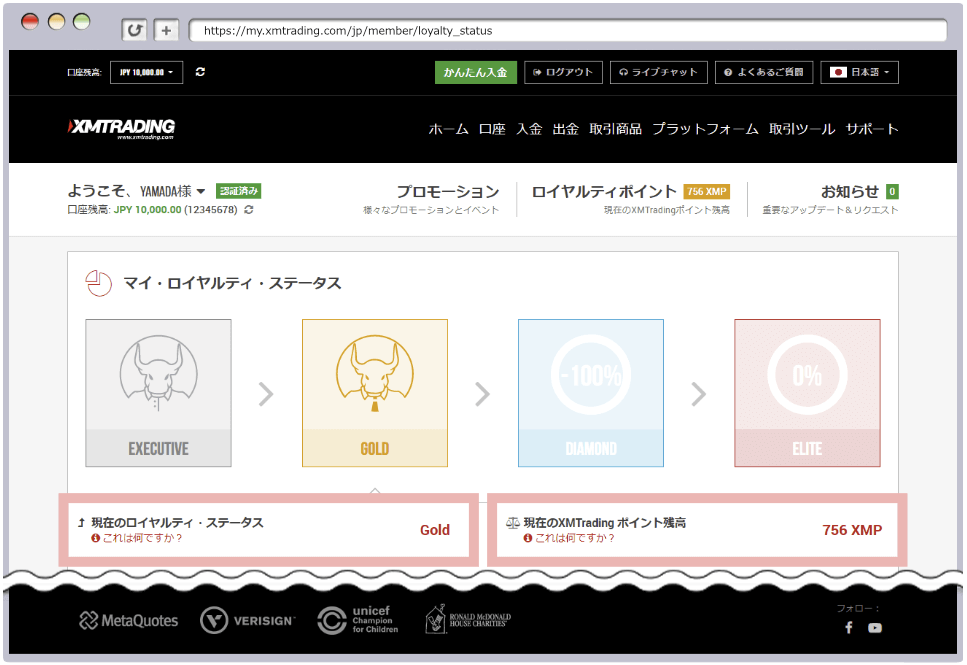Screen dimensions: 967x665
Task: Click the green 認証済み verified badge
Action: coord(238,191)
